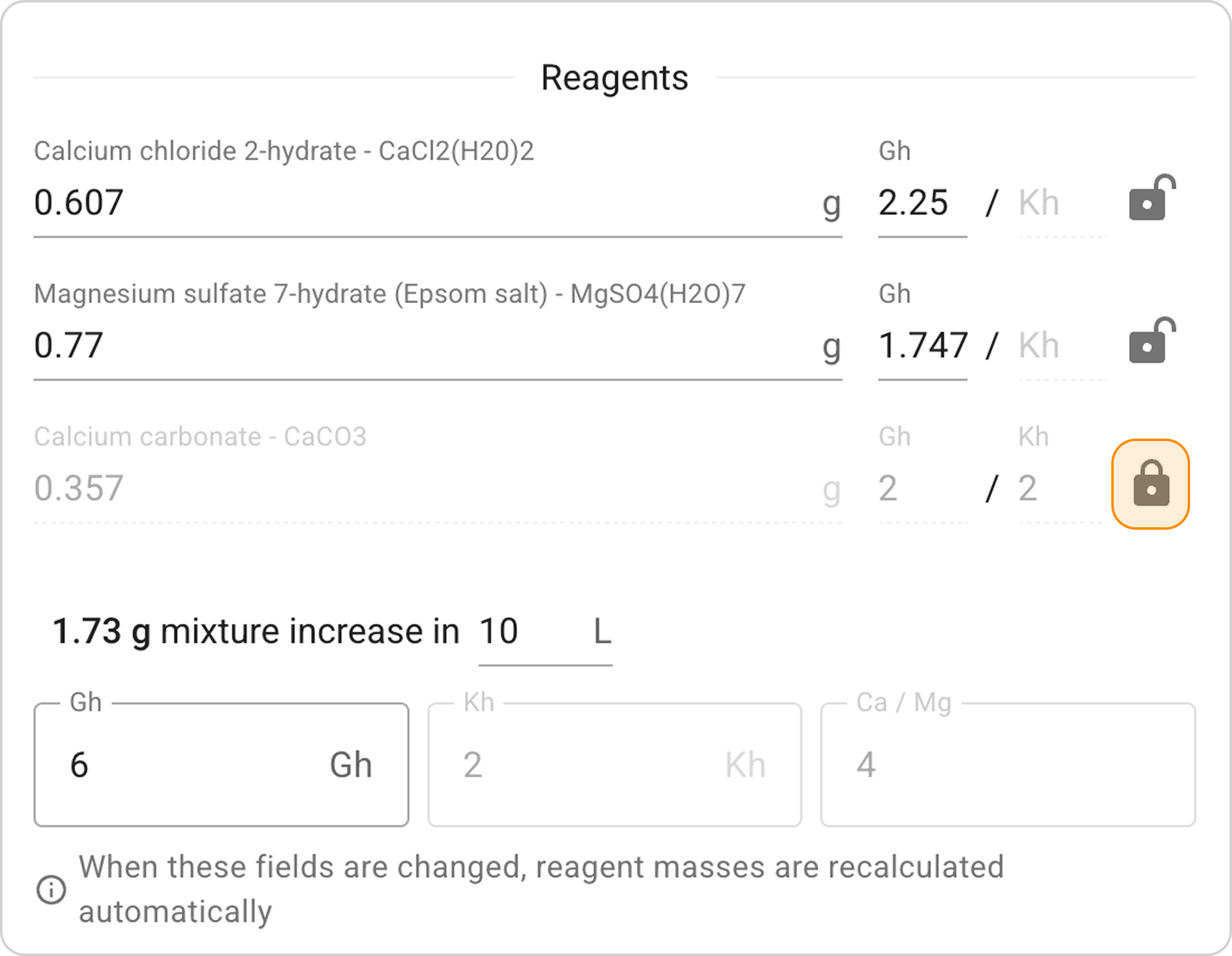Click the Calcium carbonate Gh value field
This screenshot has height=956, width=1232.
click(x=922, y=488)
